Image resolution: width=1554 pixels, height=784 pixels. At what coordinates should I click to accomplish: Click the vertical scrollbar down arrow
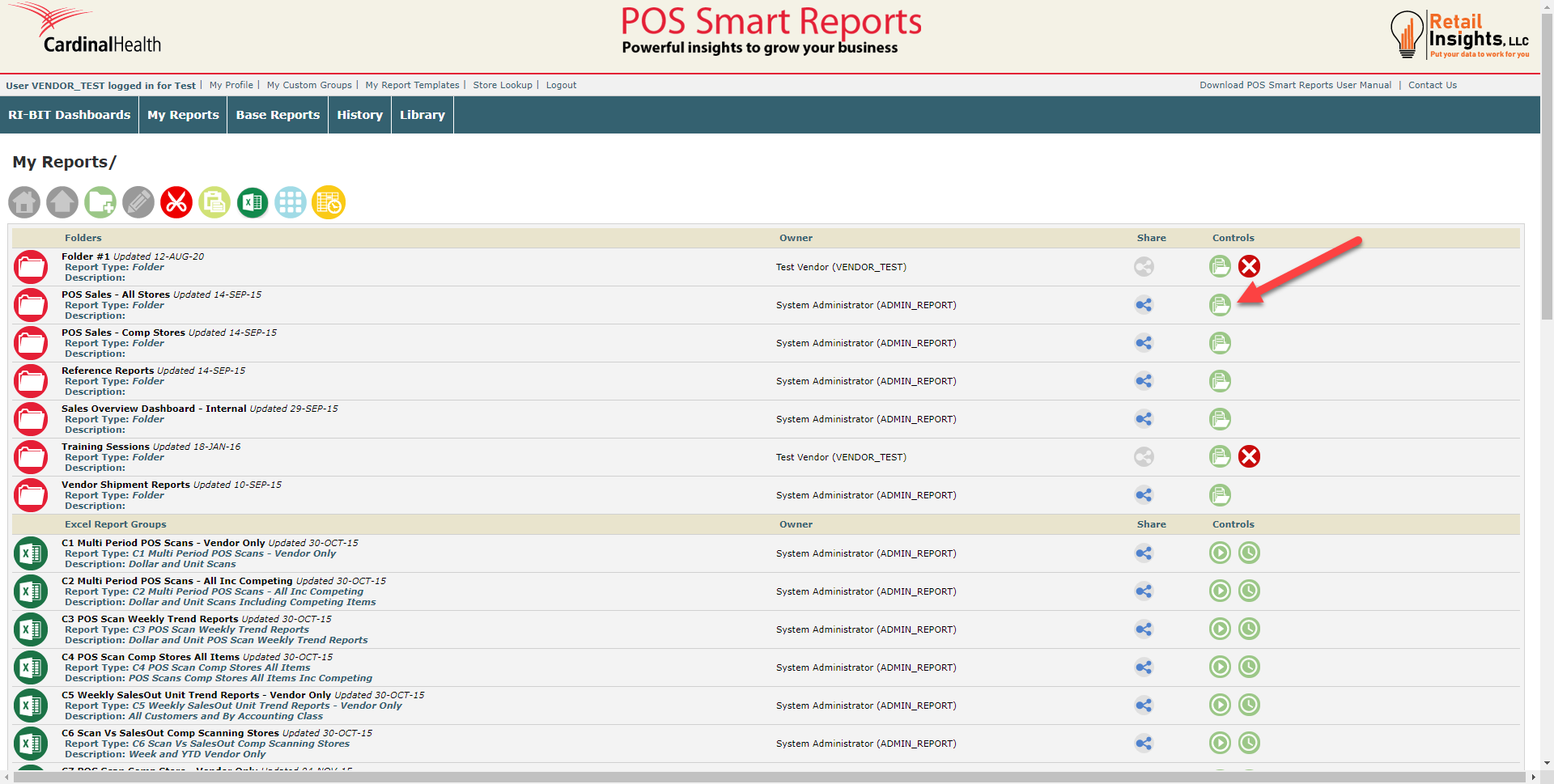pyautogui.click(x=1547, y=762)
